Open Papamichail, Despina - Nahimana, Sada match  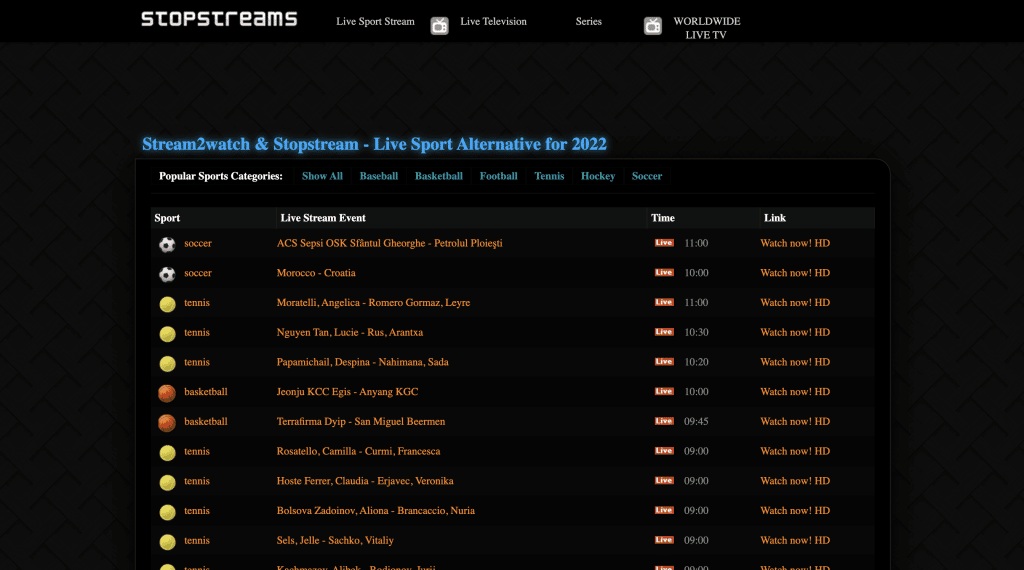[362, 362]
